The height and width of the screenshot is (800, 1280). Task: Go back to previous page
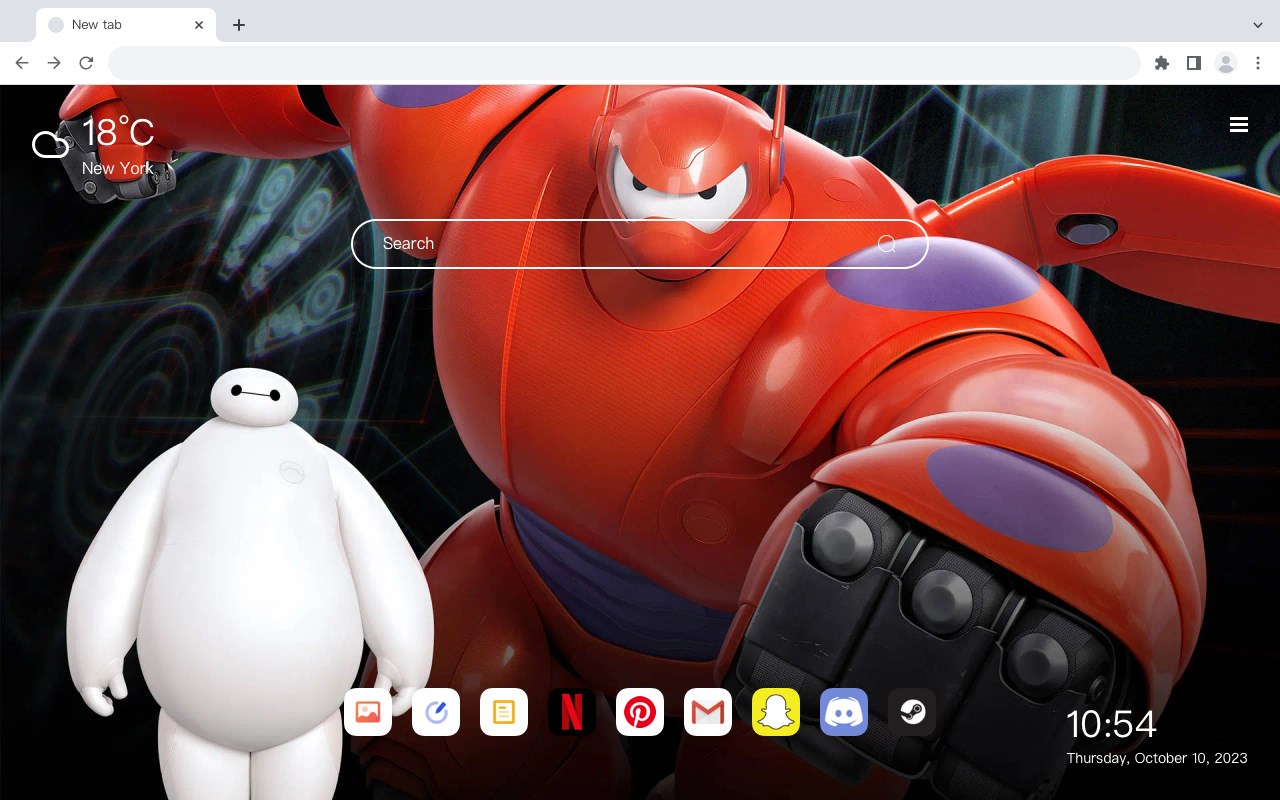pyautogui.click(x=22, y=63)
